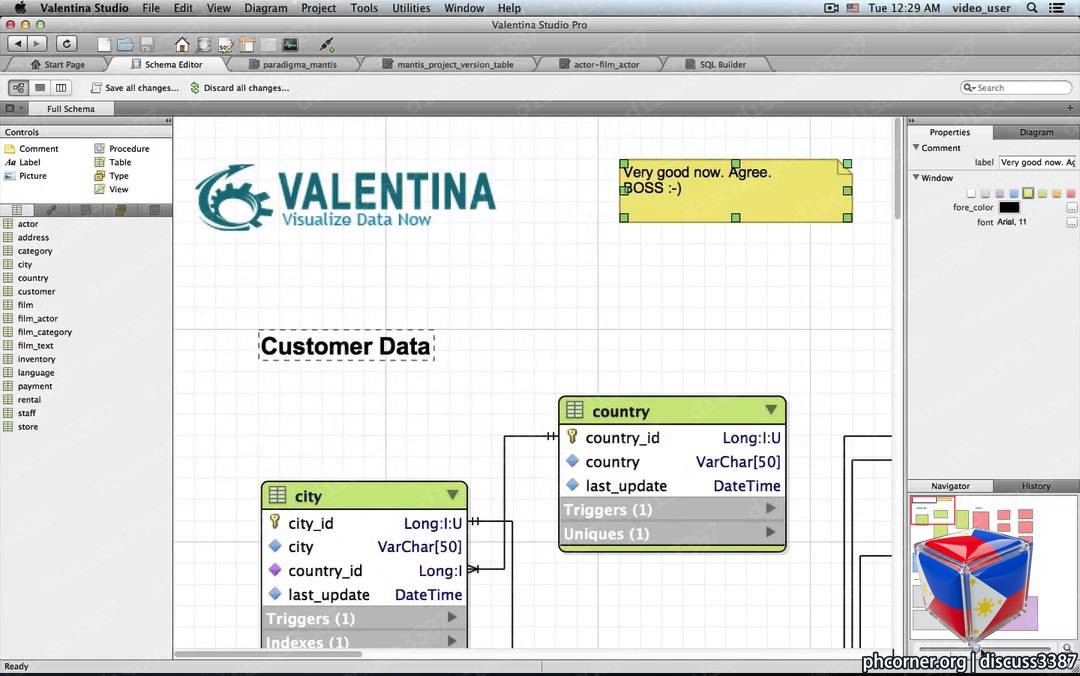Collapse the city table with its arrow
The width and height of the screenshot is (1080, 676).
pyautogui.click(x=453, y=495)
